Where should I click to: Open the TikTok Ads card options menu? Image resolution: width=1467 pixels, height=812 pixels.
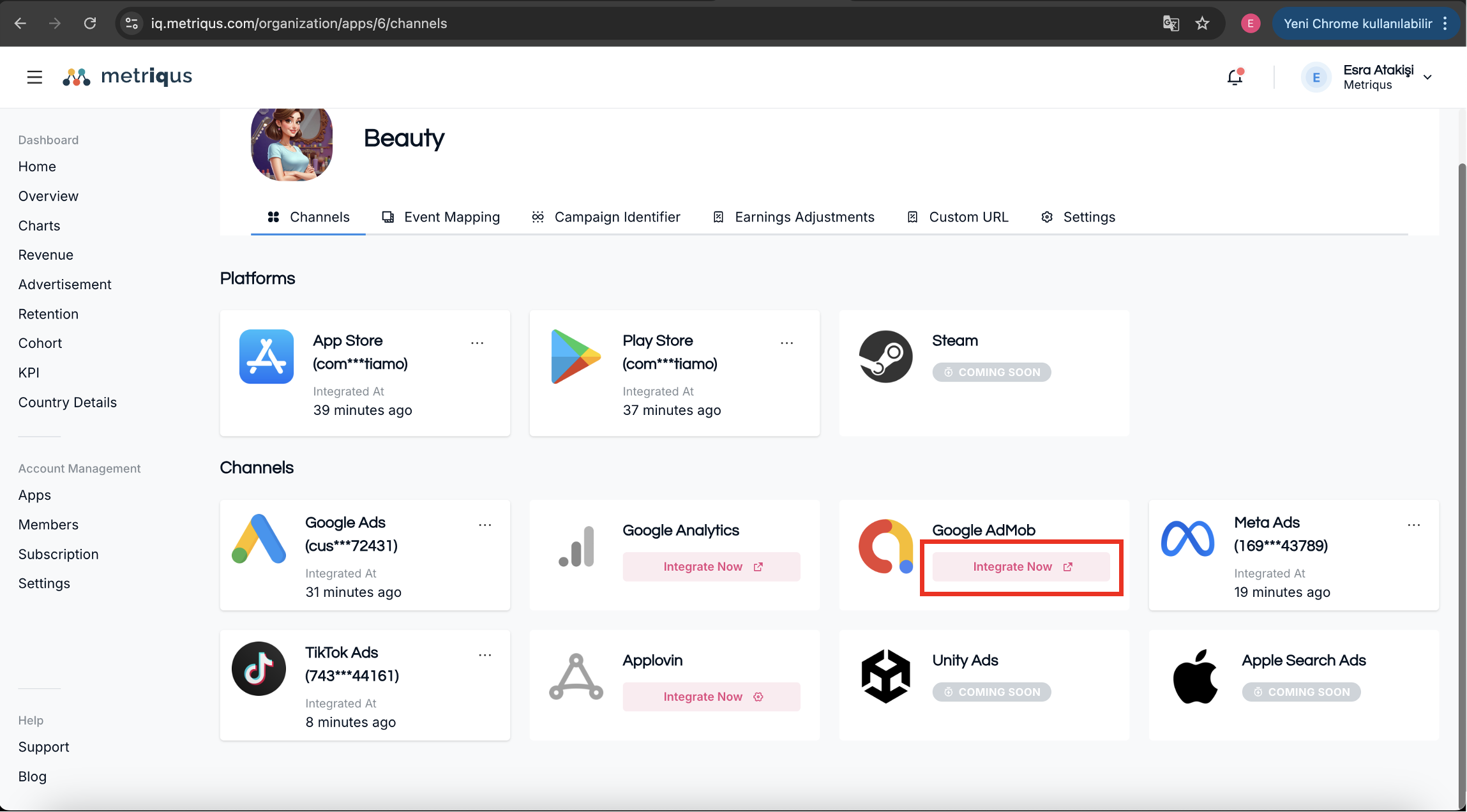485,656
